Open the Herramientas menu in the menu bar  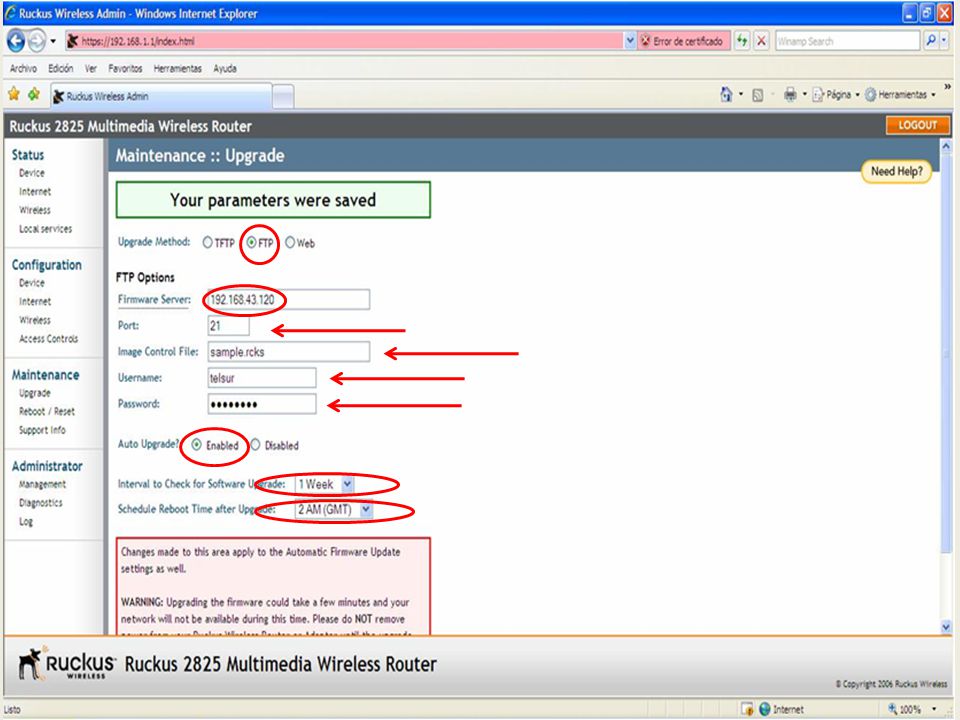[178, 69]
